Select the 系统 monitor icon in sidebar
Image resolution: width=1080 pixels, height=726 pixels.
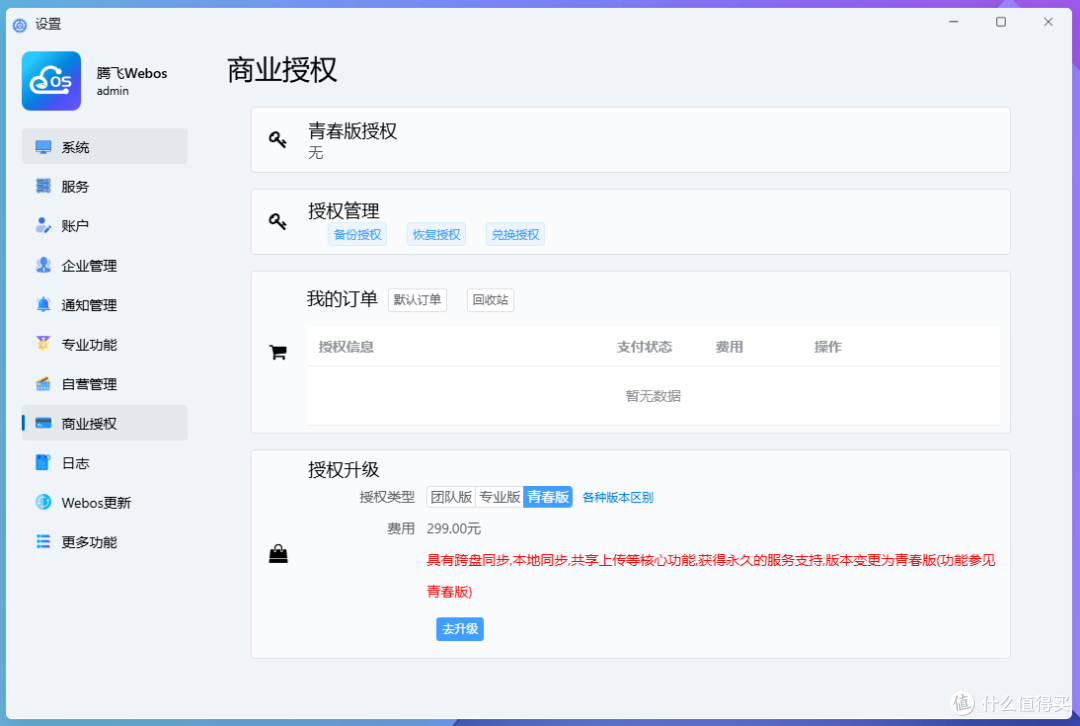coord(42,146)
